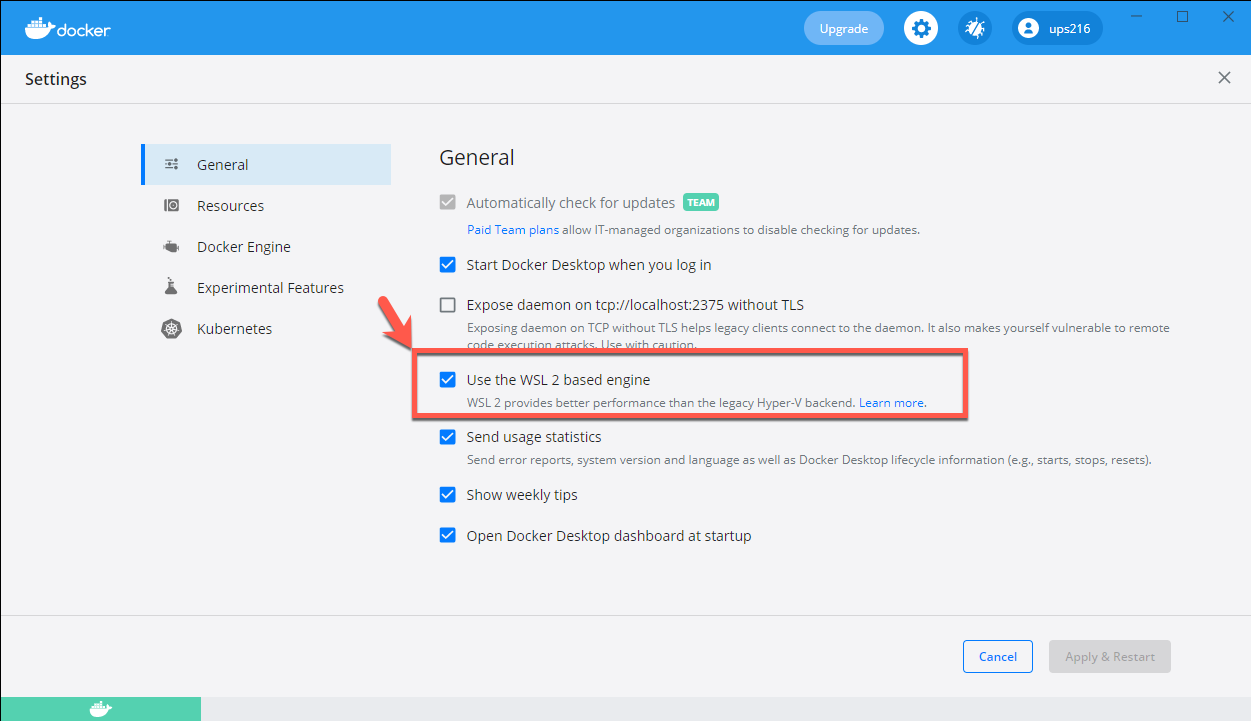Click the docker wordmark text
Screen dimensions: 1251x721
84,30
